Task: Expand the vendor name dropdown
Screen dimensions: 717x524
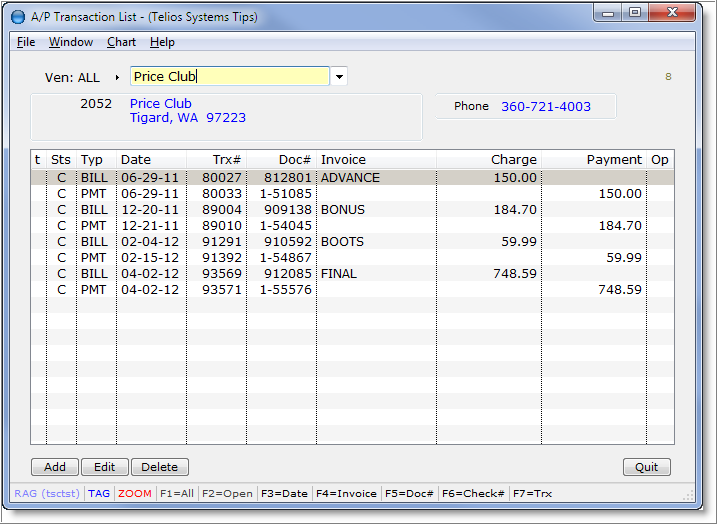Action: click(x=340, y=77)
